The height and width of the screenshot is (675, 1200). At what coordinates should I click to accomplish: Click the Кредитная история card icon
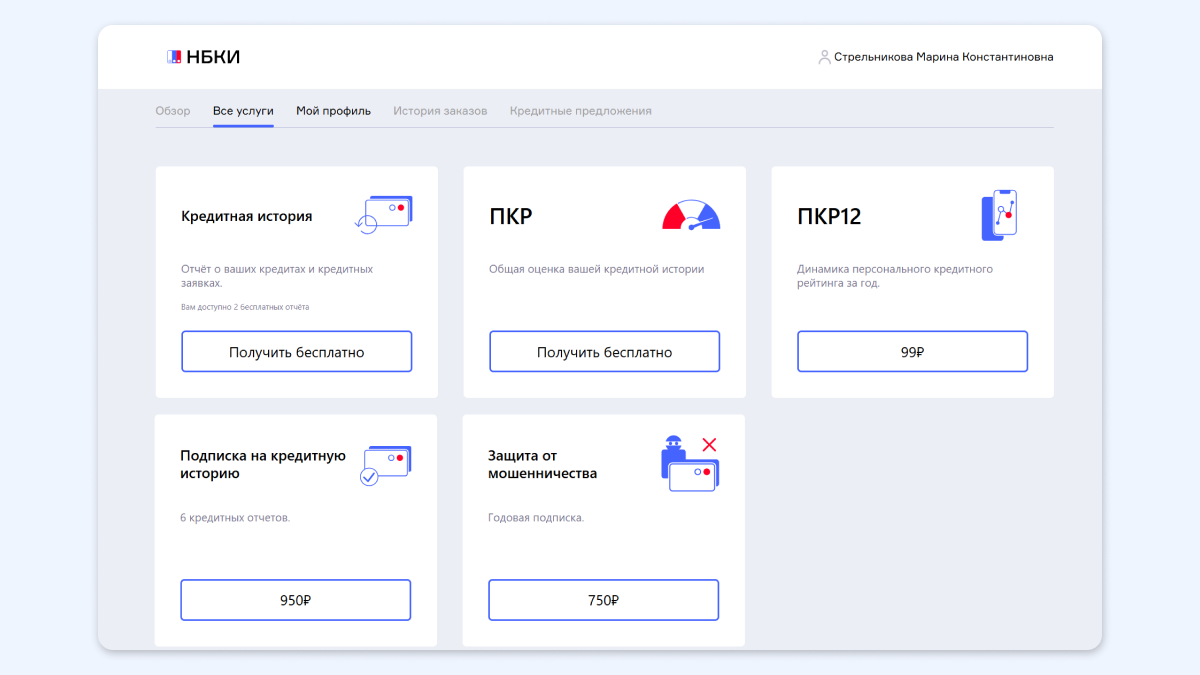click(x=384, y=214)
